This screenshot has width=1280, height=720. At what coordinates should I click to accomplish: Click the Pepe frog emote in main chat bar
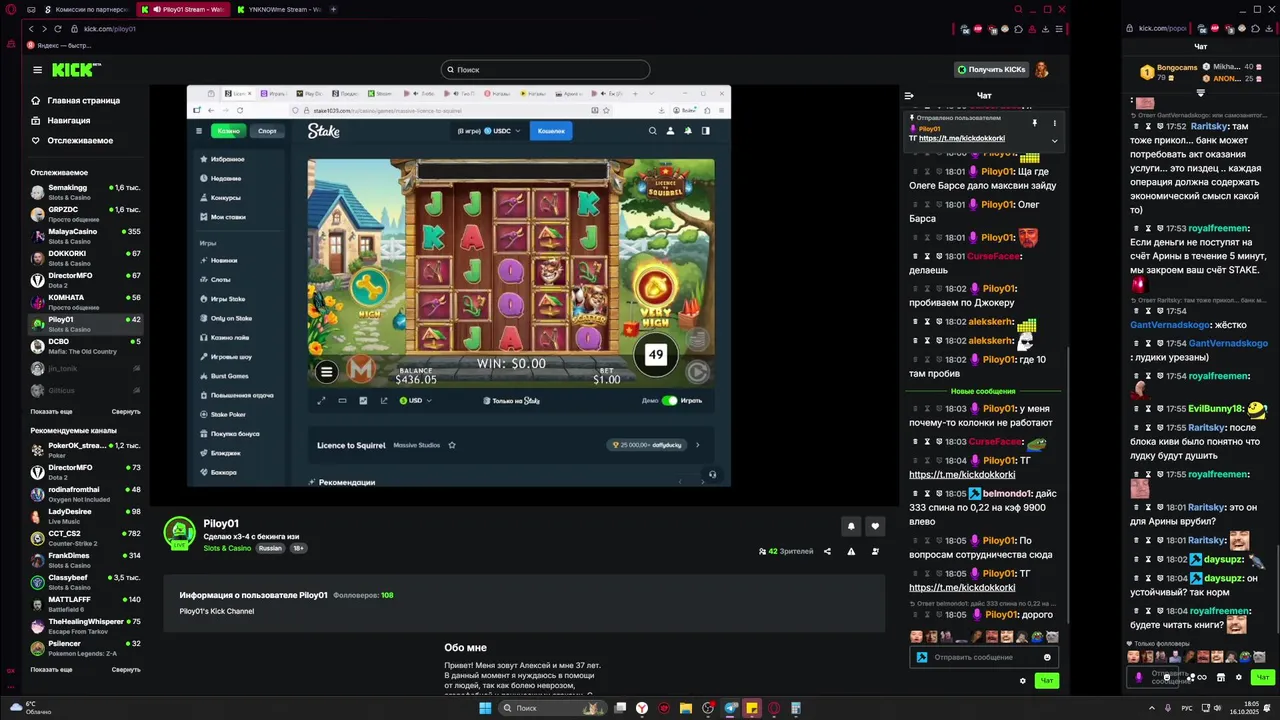(1037, 637)
